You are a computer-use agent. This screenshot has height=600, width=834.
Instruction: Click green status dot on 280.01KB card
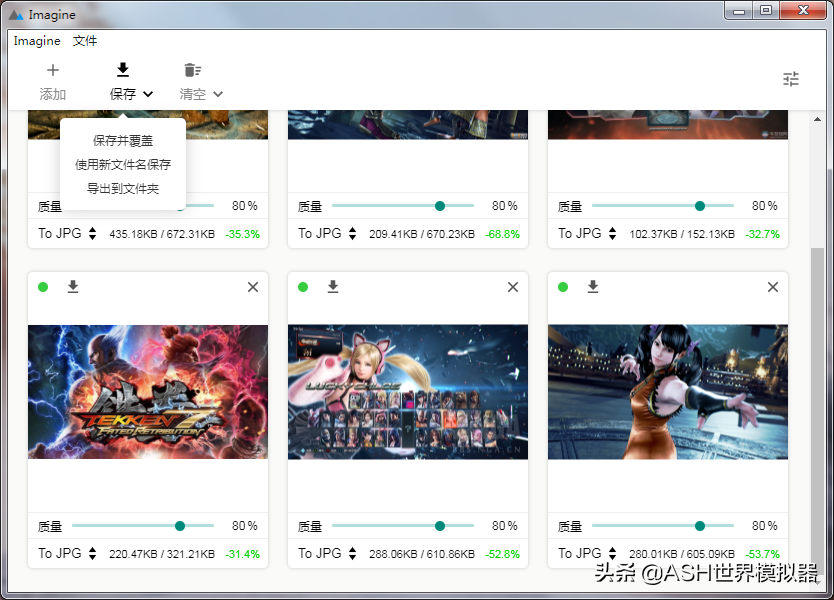(563, 287)
